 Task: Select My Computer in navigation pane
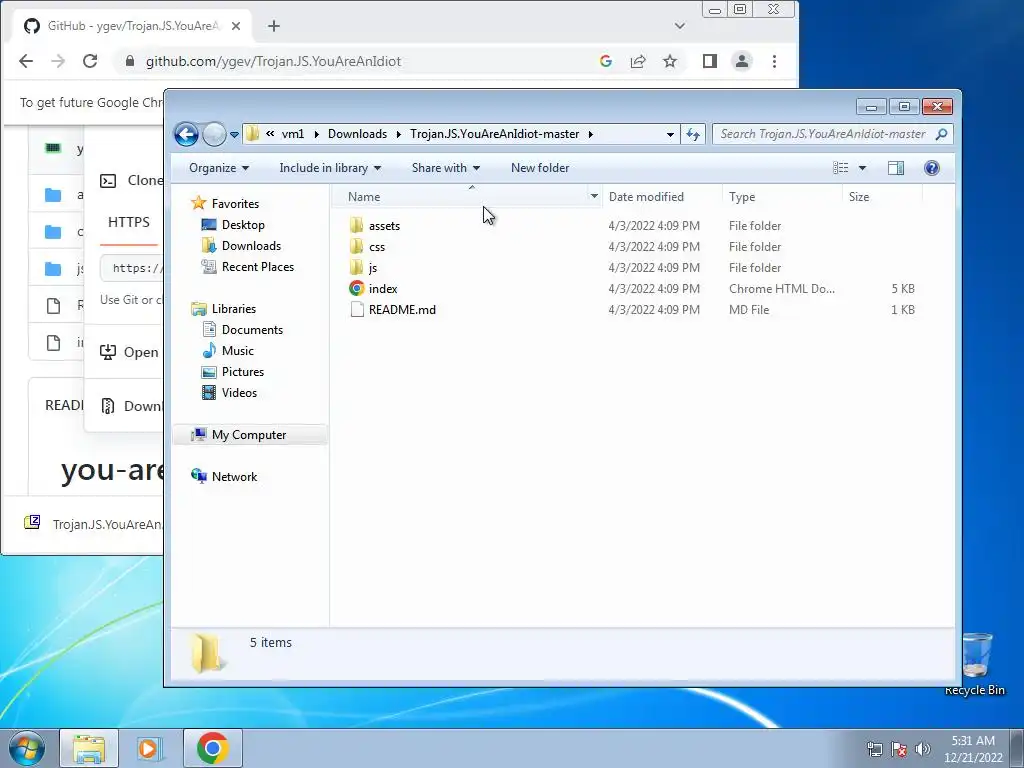point(249,435)
